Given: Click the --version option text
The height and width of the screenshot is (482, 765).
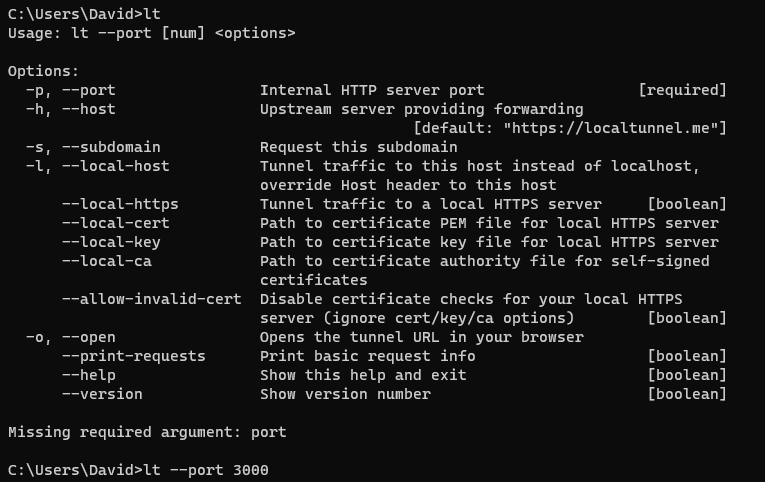Looking at the screenshot, I should [101, 394].
